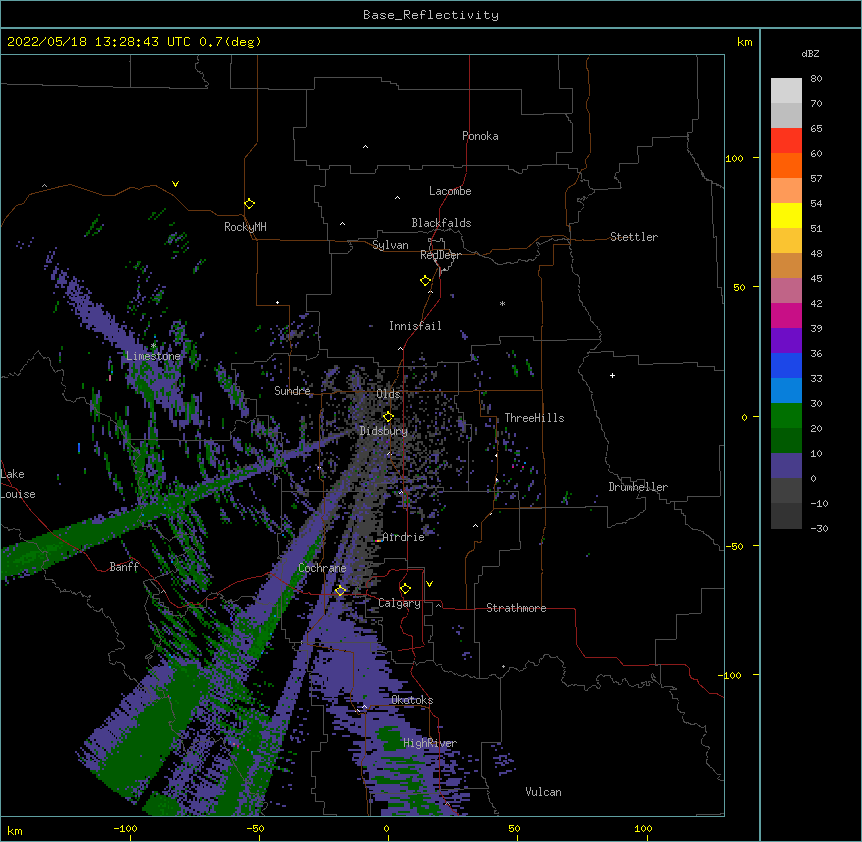Image resolution: width=862 pixels, height=842 pixels.
Task: Click the Sundre town label
Action: click(292, 391)
